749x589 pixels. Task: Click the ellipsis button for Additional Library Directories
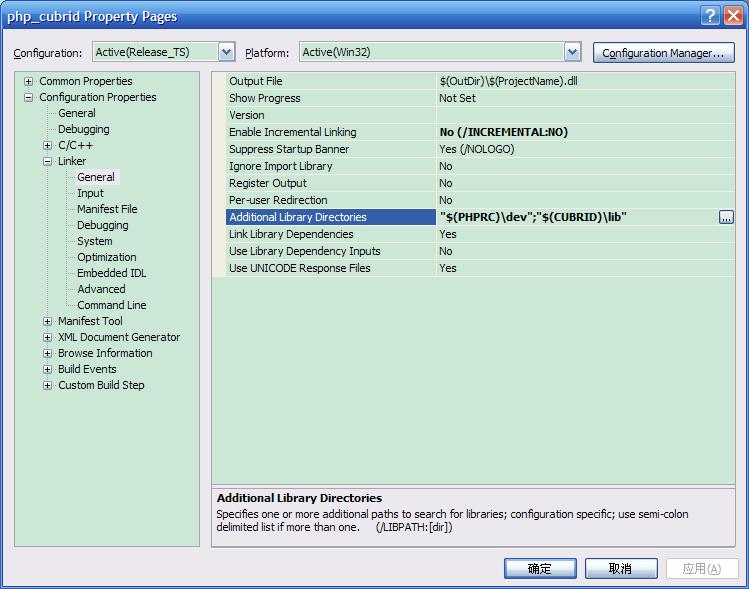726,217
